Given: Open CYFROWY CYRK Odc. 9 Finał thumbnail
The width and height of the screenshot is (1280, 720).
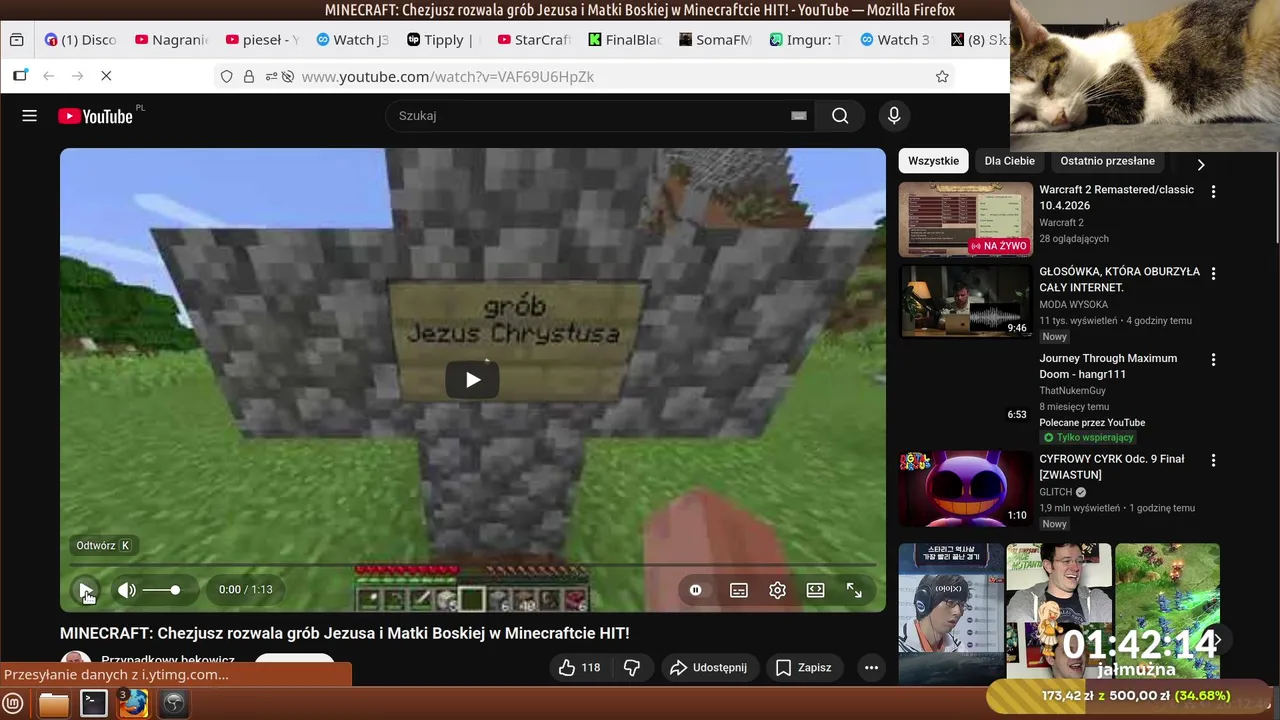Looking at the screenshot, I should 965,488.
